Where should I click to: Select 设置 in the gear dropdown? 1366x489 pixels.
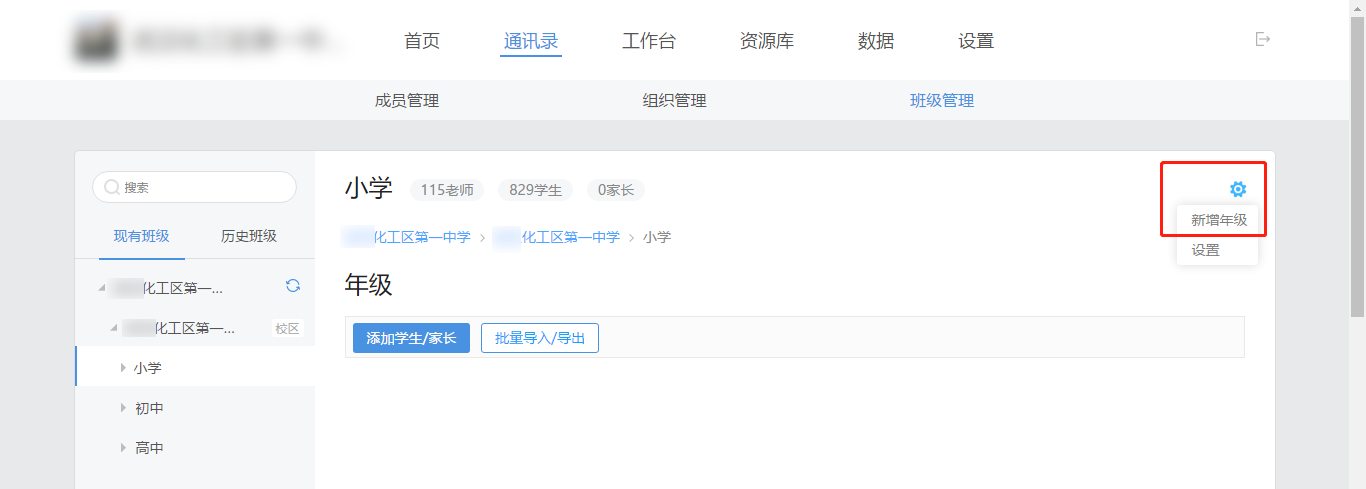point(1206,250)
